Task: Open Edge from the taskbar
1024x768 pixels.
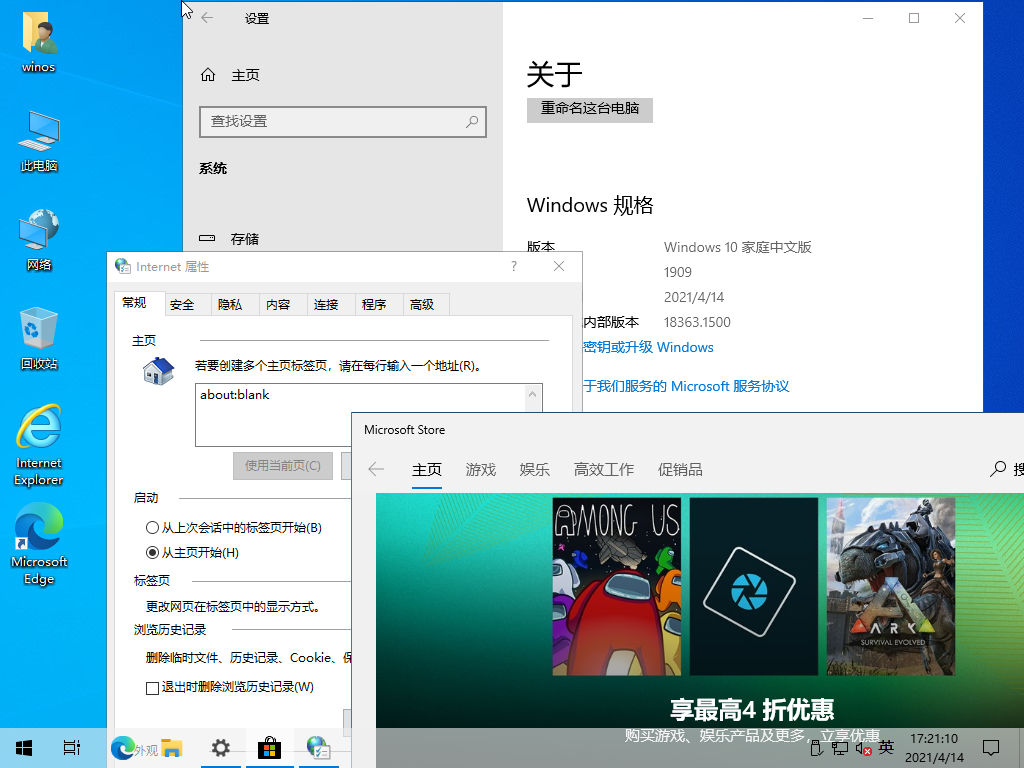Action: coord(123,748)
